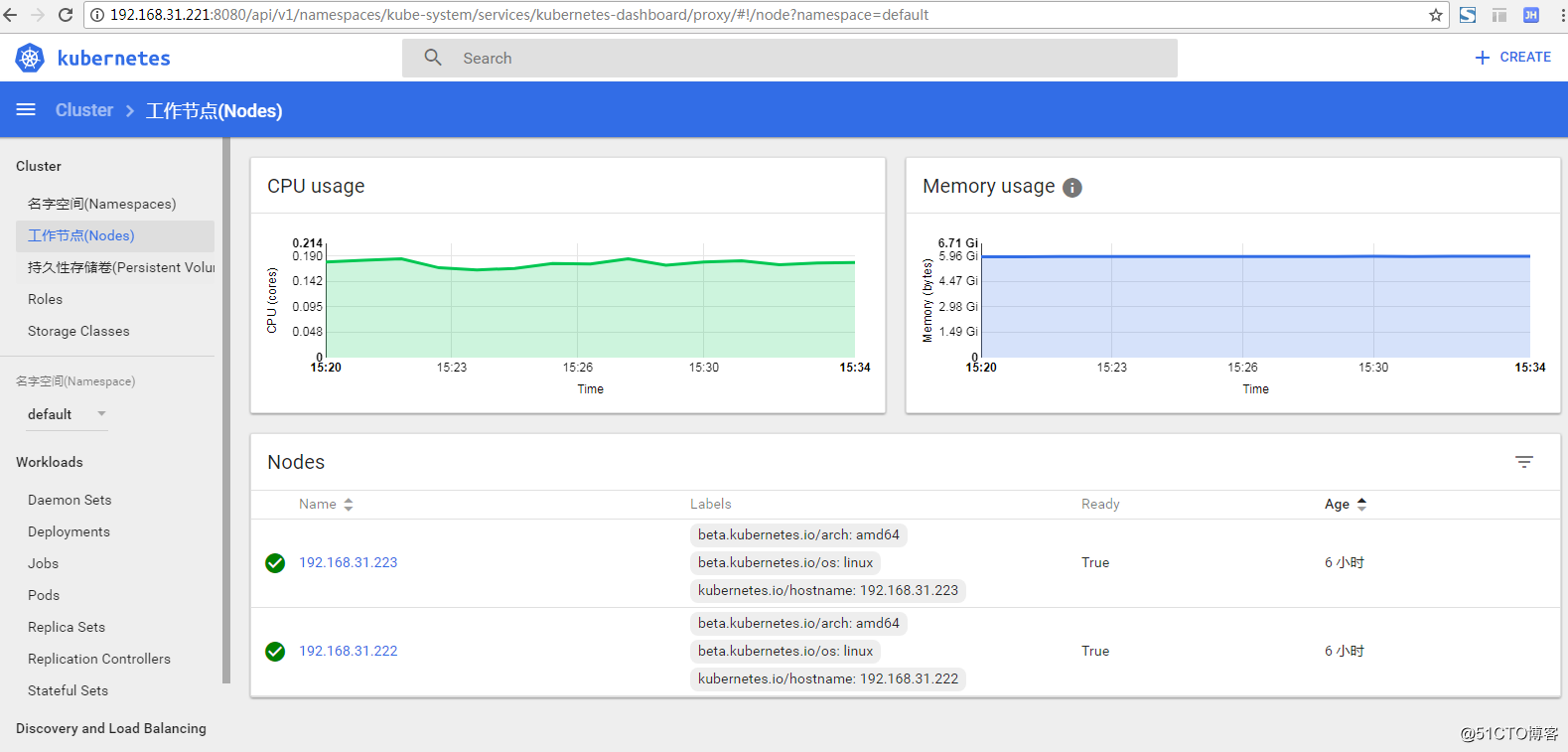Click the Age column header
This screenshot has width=1568, height=752.
[x=1337, y=505]
